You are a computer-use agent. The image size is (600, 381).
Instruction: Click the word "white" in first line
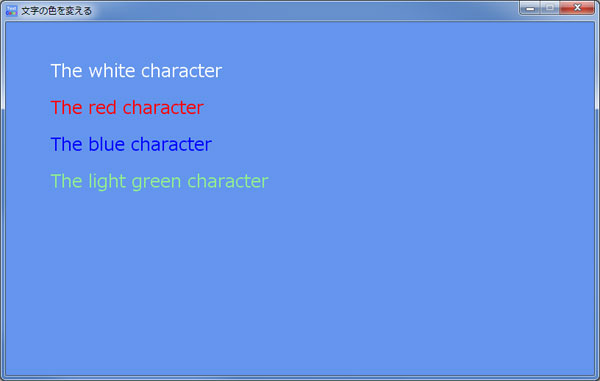(x=112, y=71)
